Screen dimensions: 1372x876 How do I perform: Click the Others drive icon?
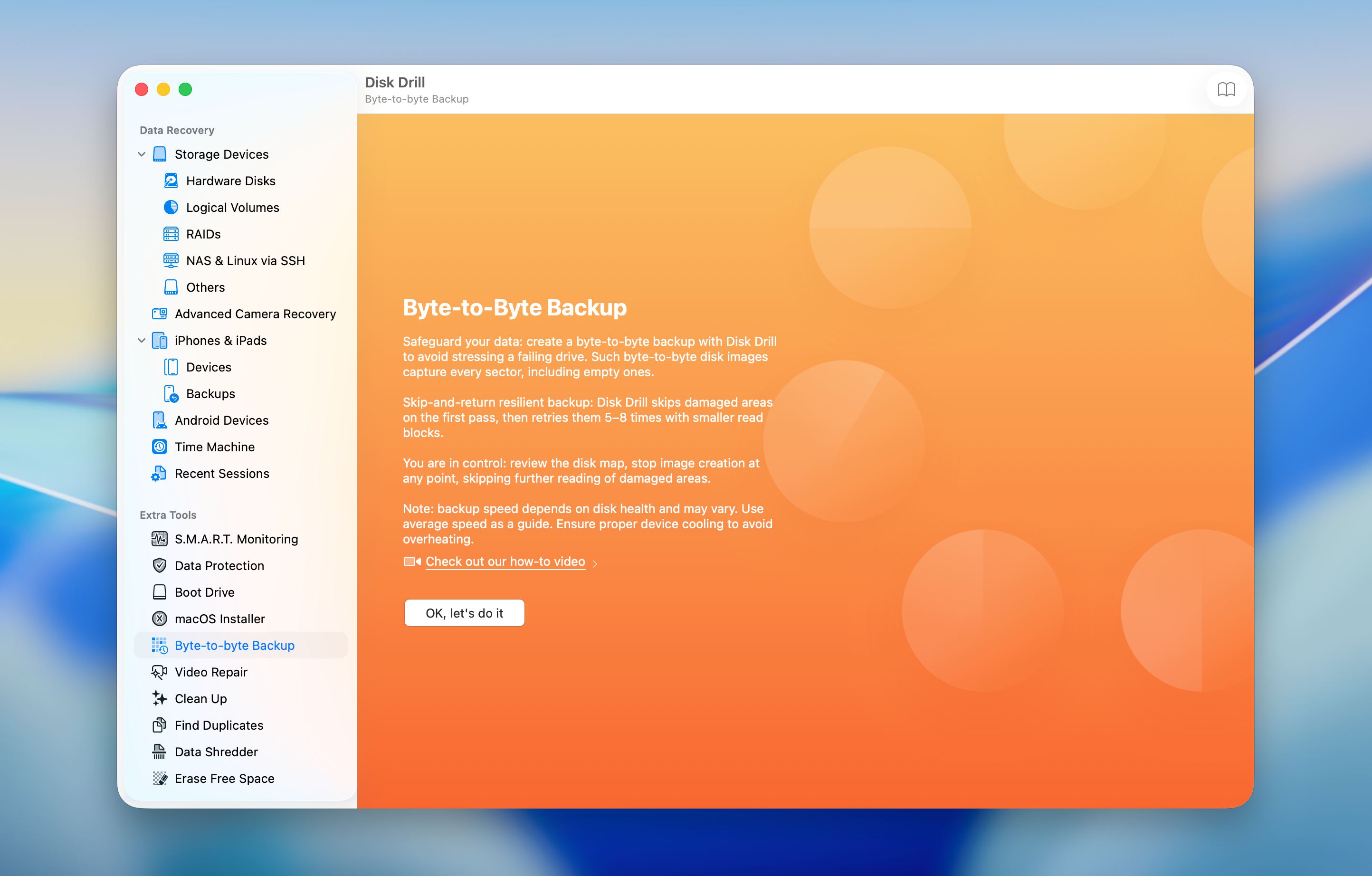tap(171, 287)
